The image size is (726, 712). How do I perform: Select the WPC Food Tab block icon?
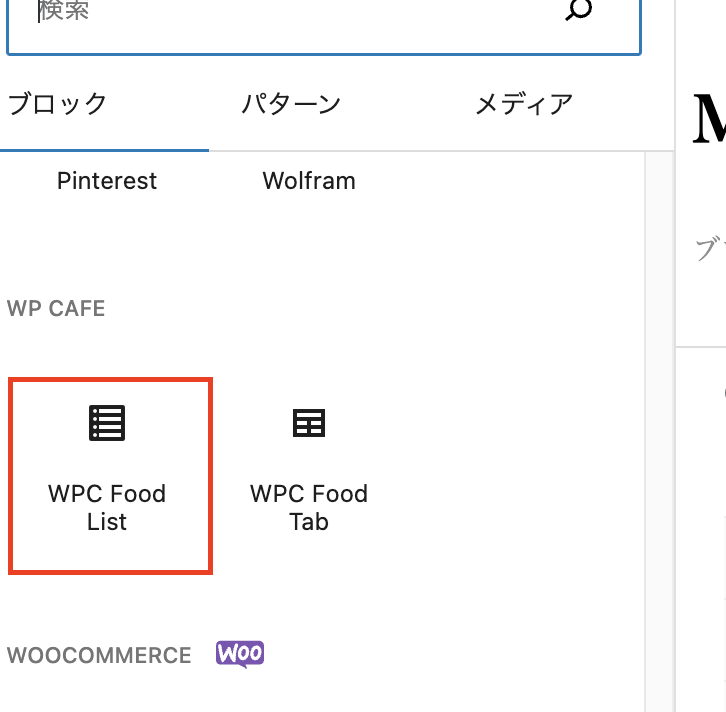(x=308, y=423)
